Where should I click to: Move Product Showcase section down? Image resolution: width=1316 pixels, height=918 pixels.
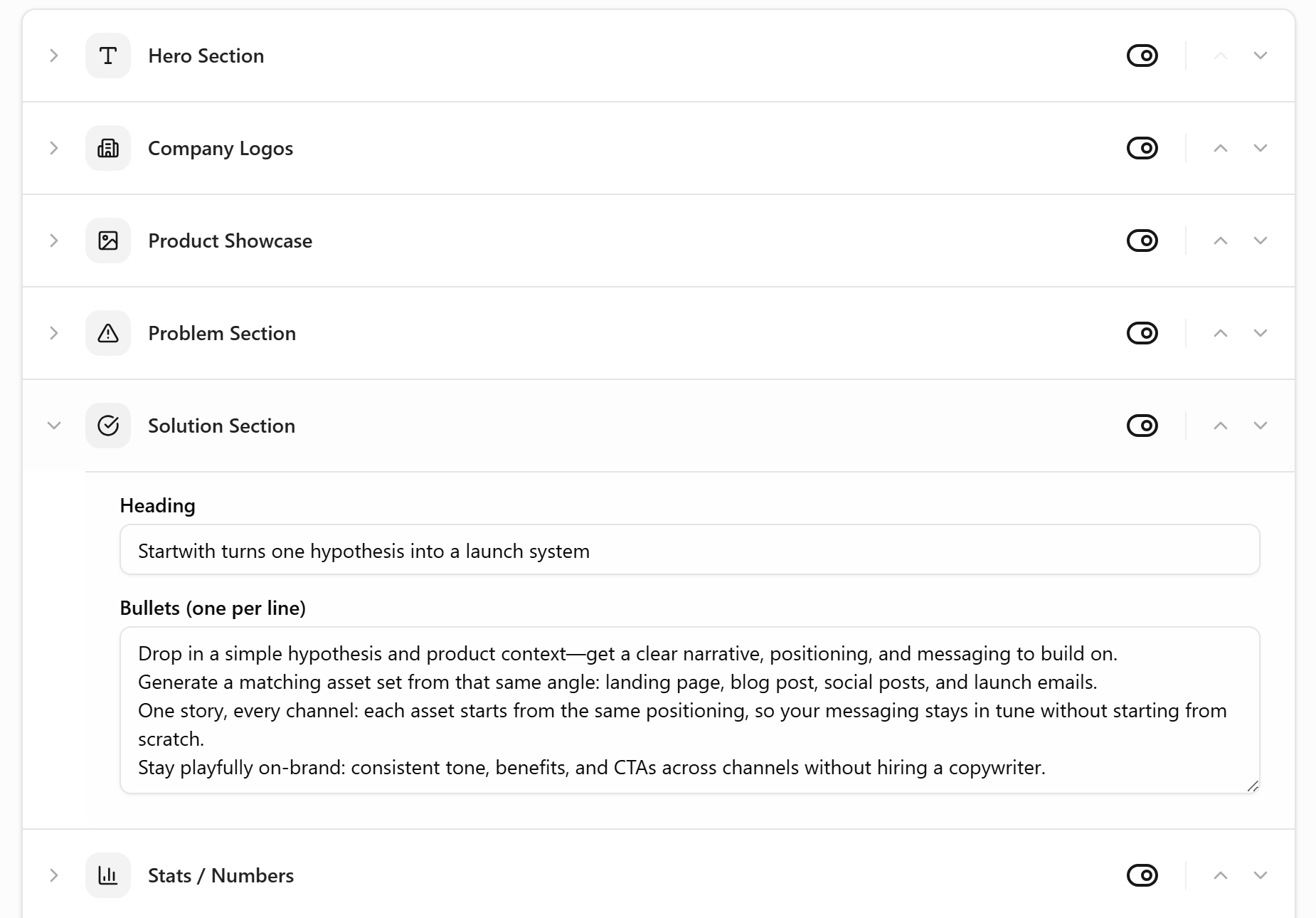(1261, 241)
